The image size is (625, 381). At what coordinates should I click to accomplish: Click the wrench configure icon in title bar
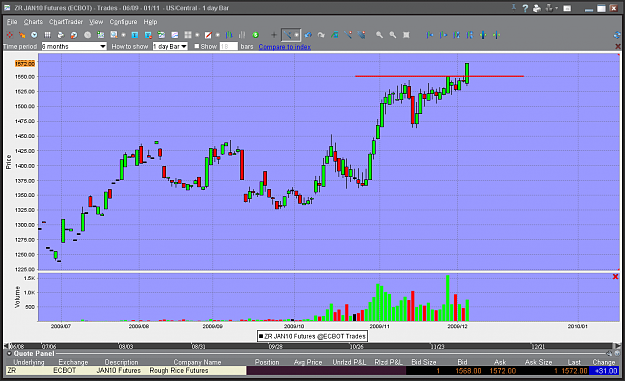(550, 8)
